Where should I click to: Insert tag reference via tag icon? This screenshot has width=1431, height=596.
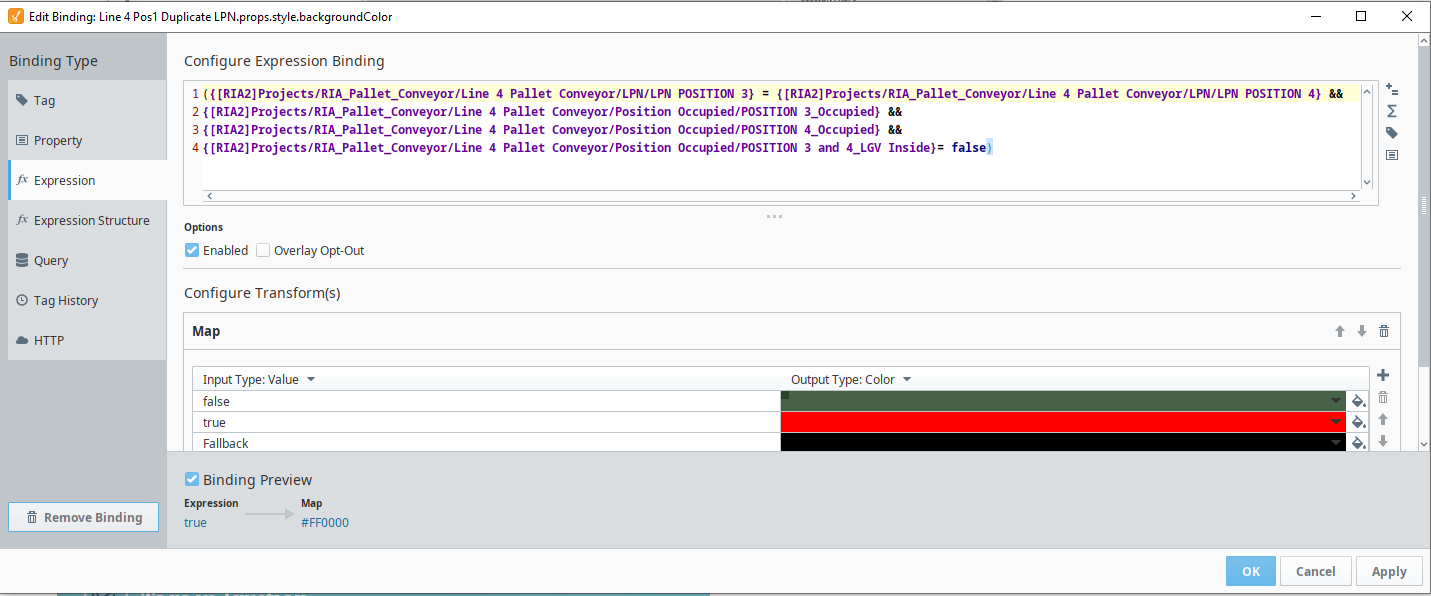[1391, 133]
